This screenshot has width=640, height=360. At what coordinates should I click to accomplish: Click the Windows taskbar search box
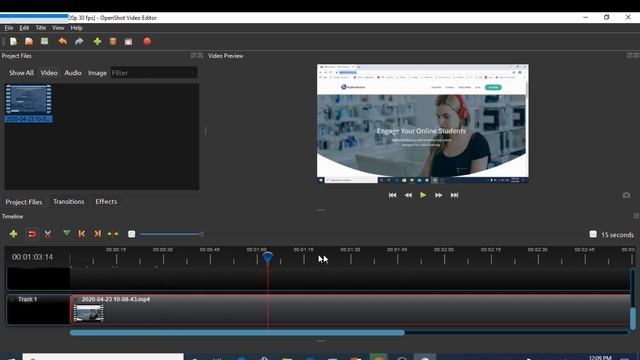103,357
